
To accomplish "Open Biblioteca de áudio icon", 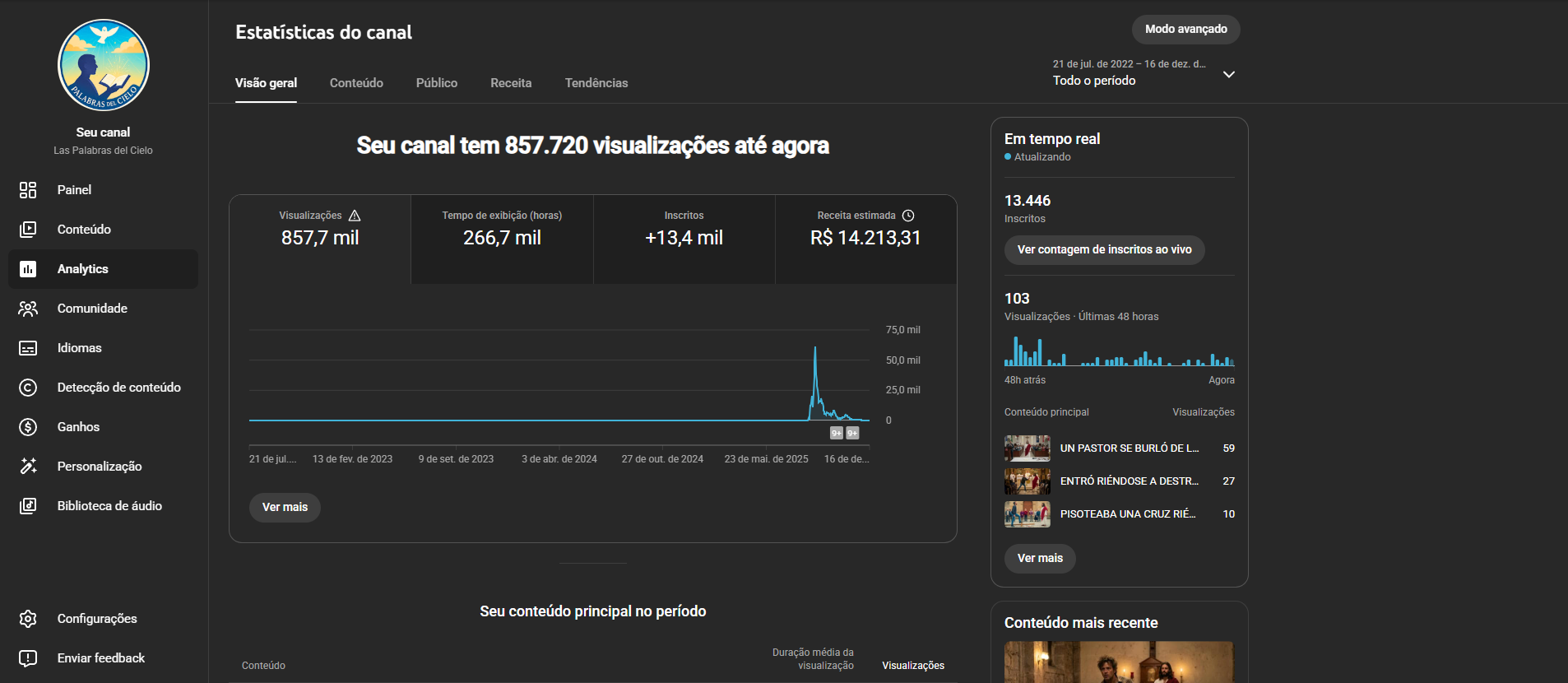I will (28, 506).
